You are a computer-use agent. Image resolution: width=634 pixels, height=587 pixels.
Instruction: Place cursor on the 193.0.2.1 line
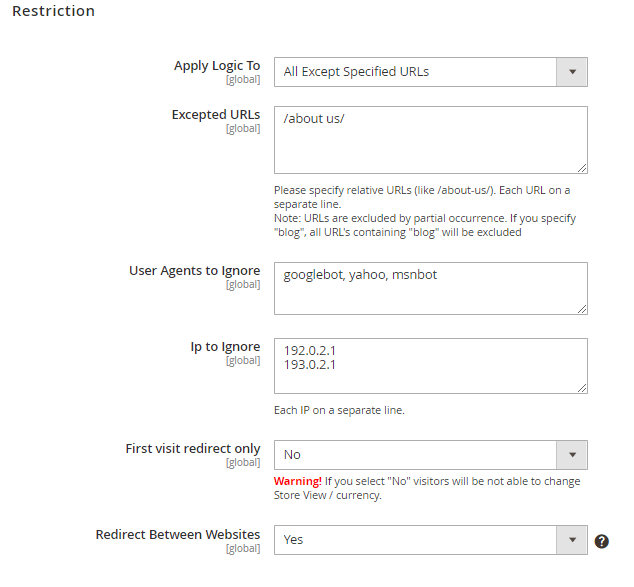[310, 366]
